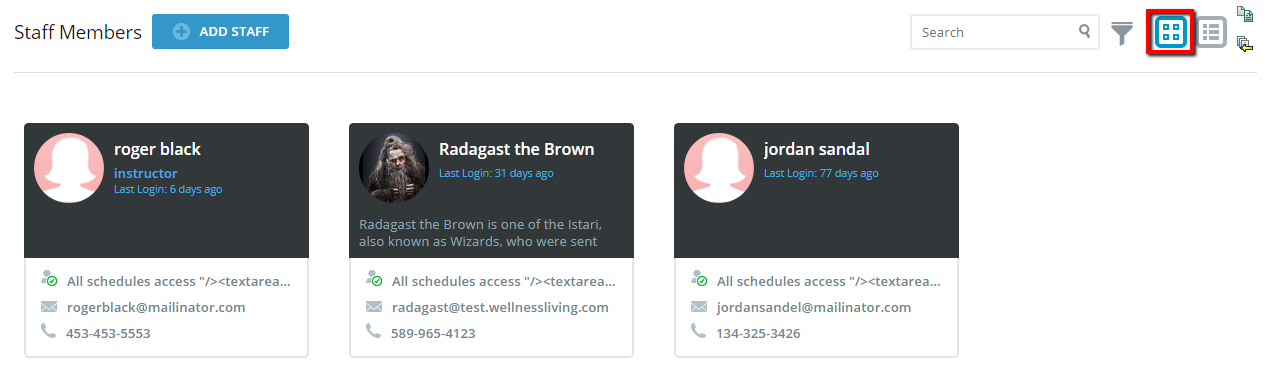Viewport: 1282px width, 366px height.
Task: Click the ADD STAFF button
Action: pyautogui.click(x=220, y=31)
